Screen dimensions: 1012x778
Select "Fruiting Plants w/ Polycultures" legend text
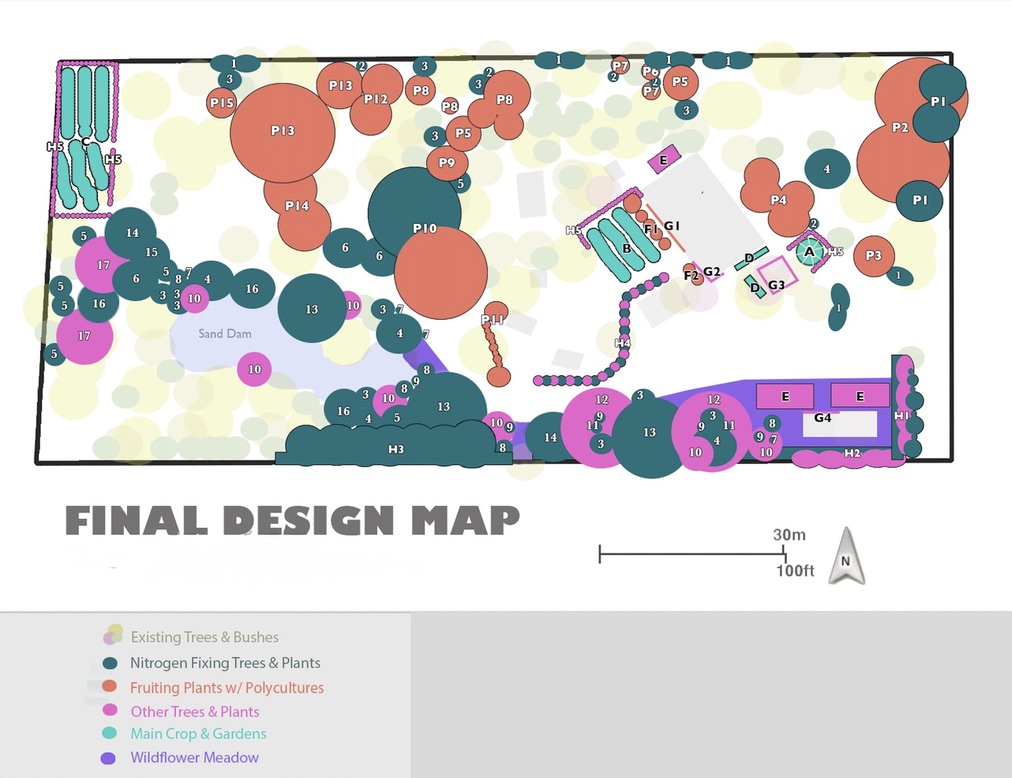[227, 688]
